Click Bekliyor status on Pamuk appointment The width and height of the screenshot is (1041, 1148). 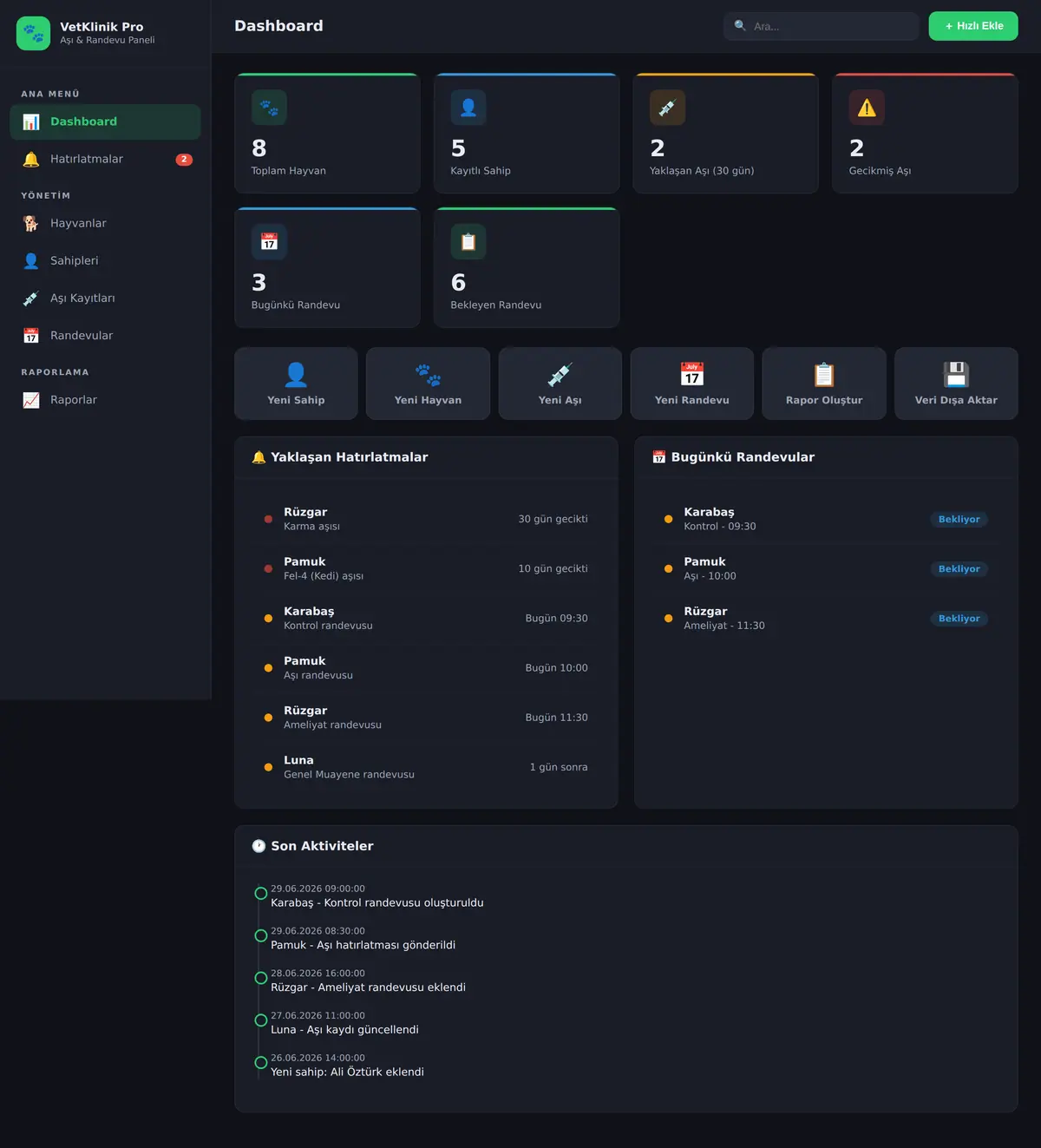(x=959, y=569)
